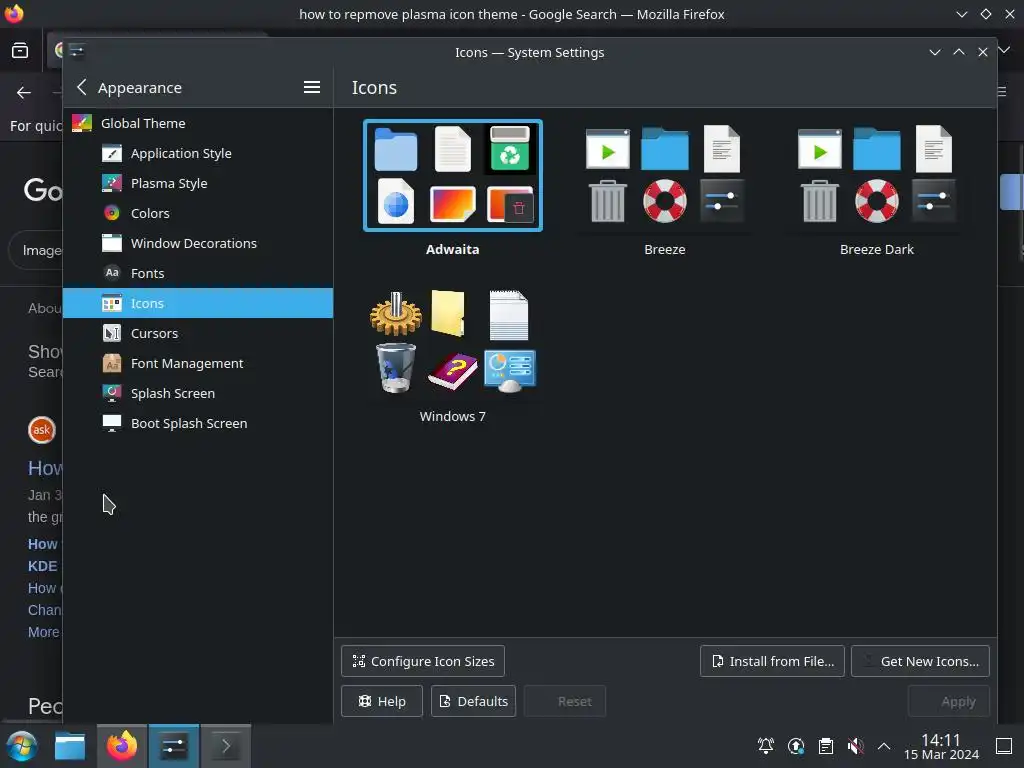The height and width of the screenshot is (768, 1024).
Task: Open Firefox tabs dropdown arrow
Action: pyautogui.click(x=1004, y=50)
